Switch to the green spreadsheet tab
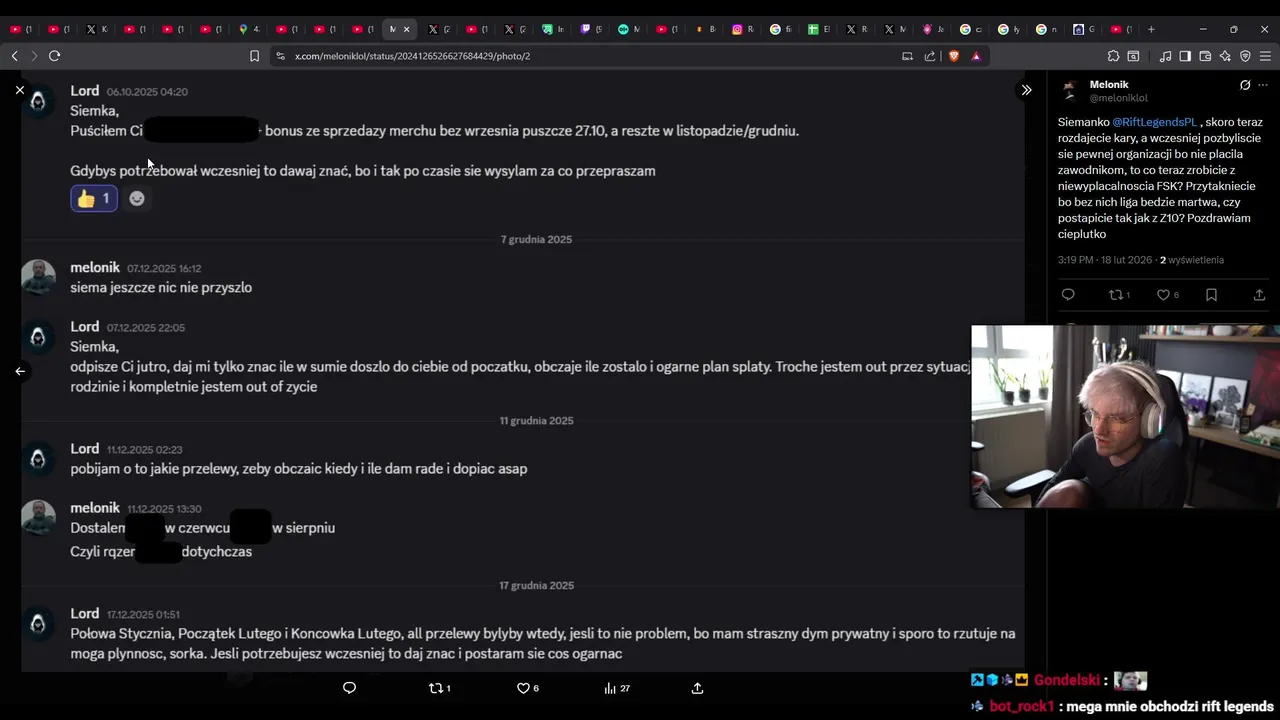 point(819,29)
